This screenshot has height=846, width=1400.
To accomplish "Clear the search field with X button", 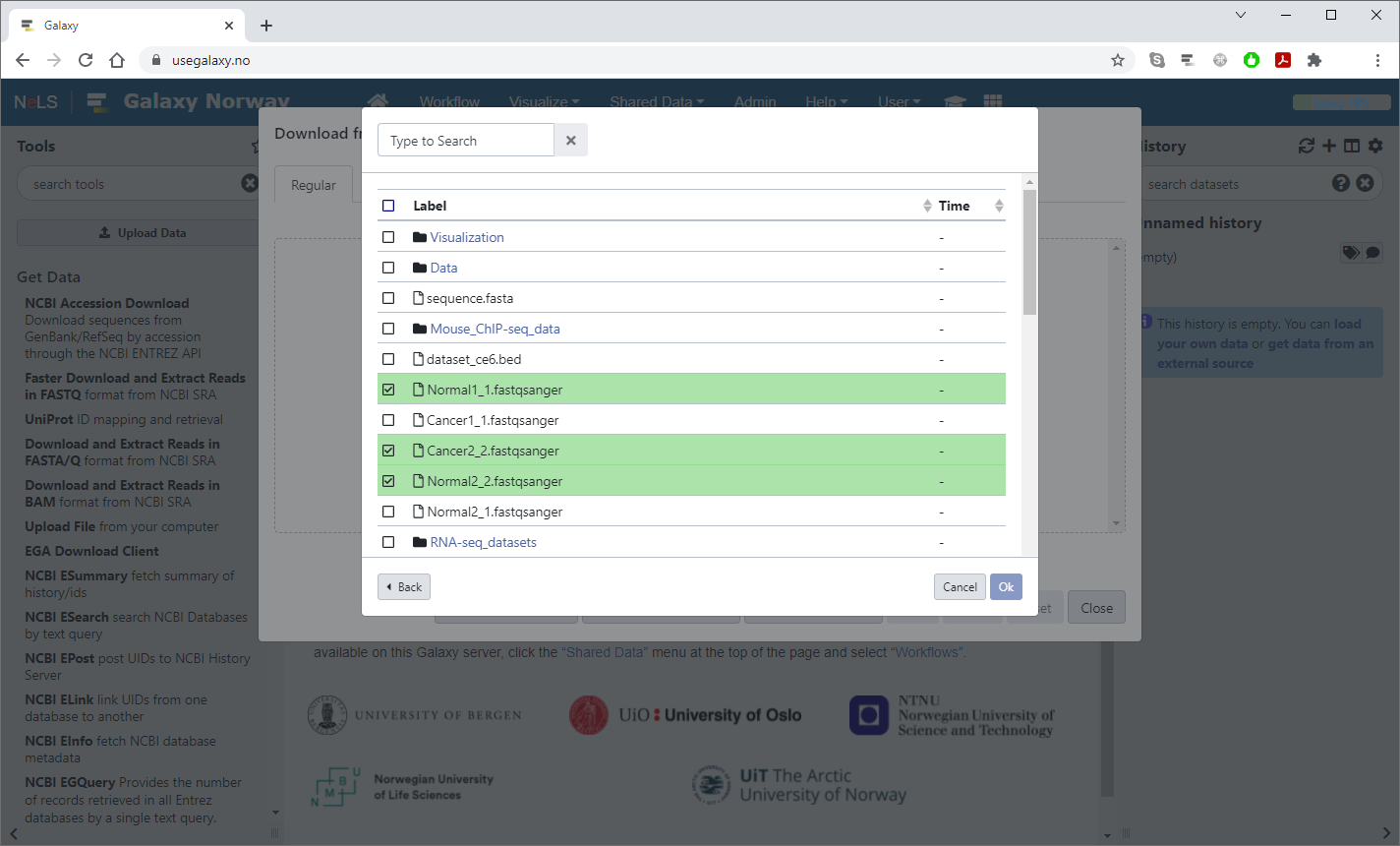I will [x=571, y=141].
